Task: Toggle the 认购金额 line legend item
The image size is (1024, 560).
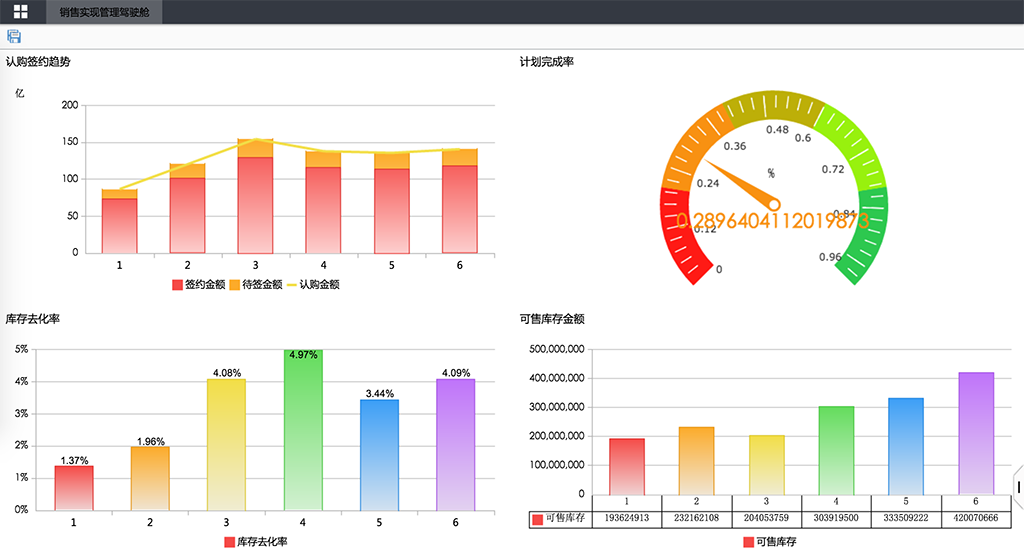Action: (x=313, y=285)
